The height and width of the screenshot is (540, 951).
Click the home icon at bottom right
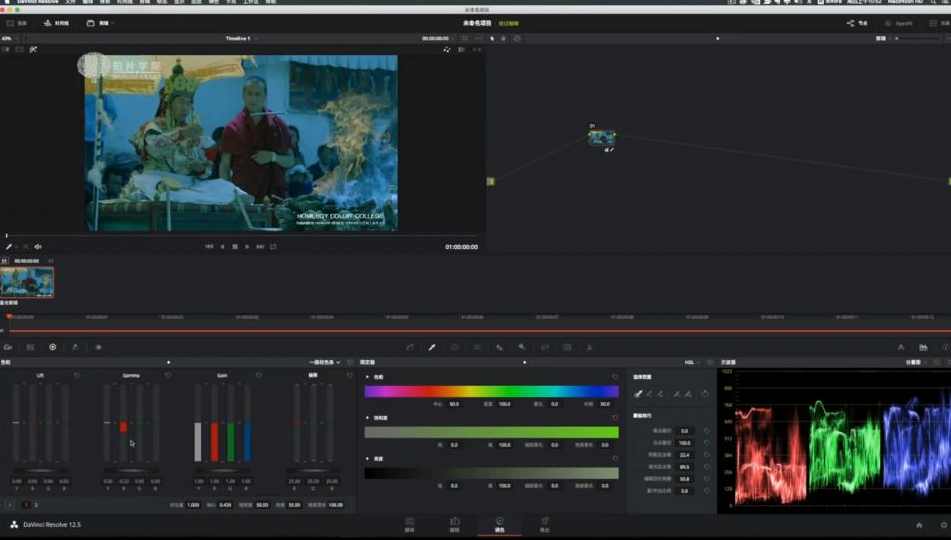click(x=919, y=524)
